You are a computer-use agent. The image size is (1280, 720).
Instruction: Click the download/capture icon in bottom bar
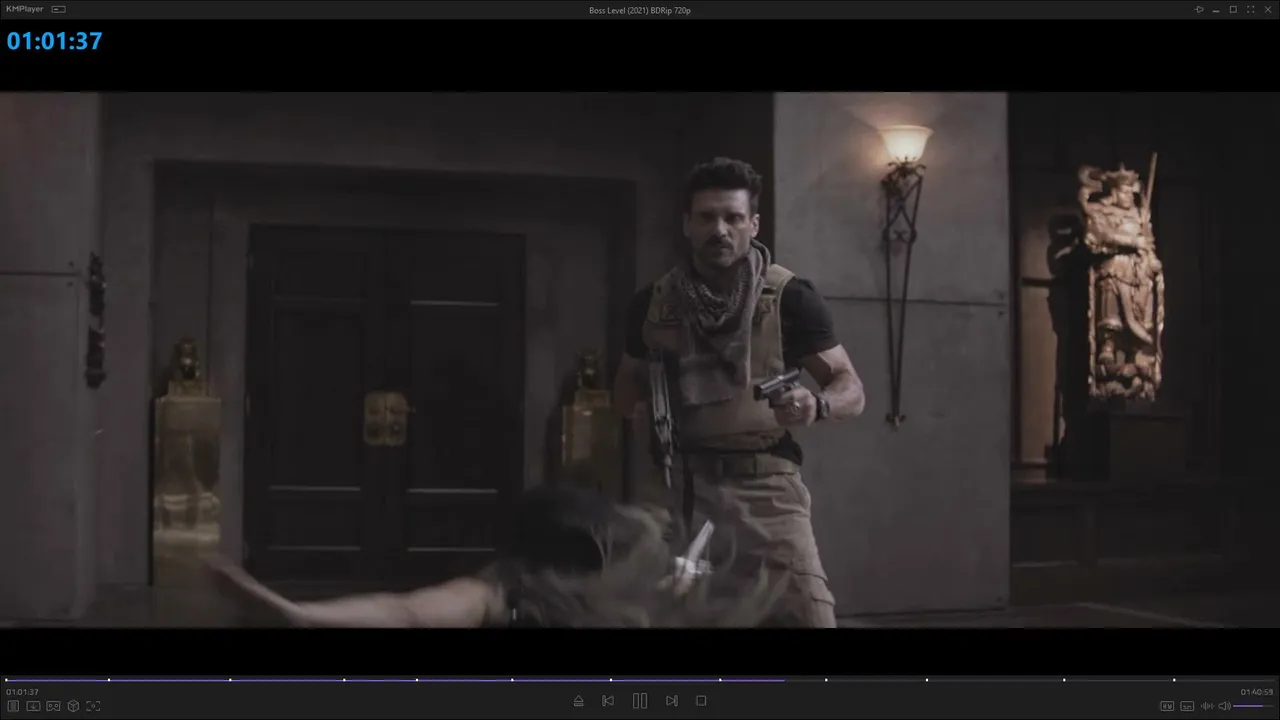coord(33,706)
